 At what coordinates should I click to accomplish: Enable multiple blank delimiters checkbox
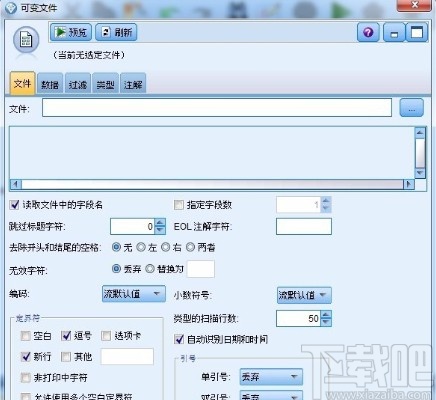[x=26, y=397]
